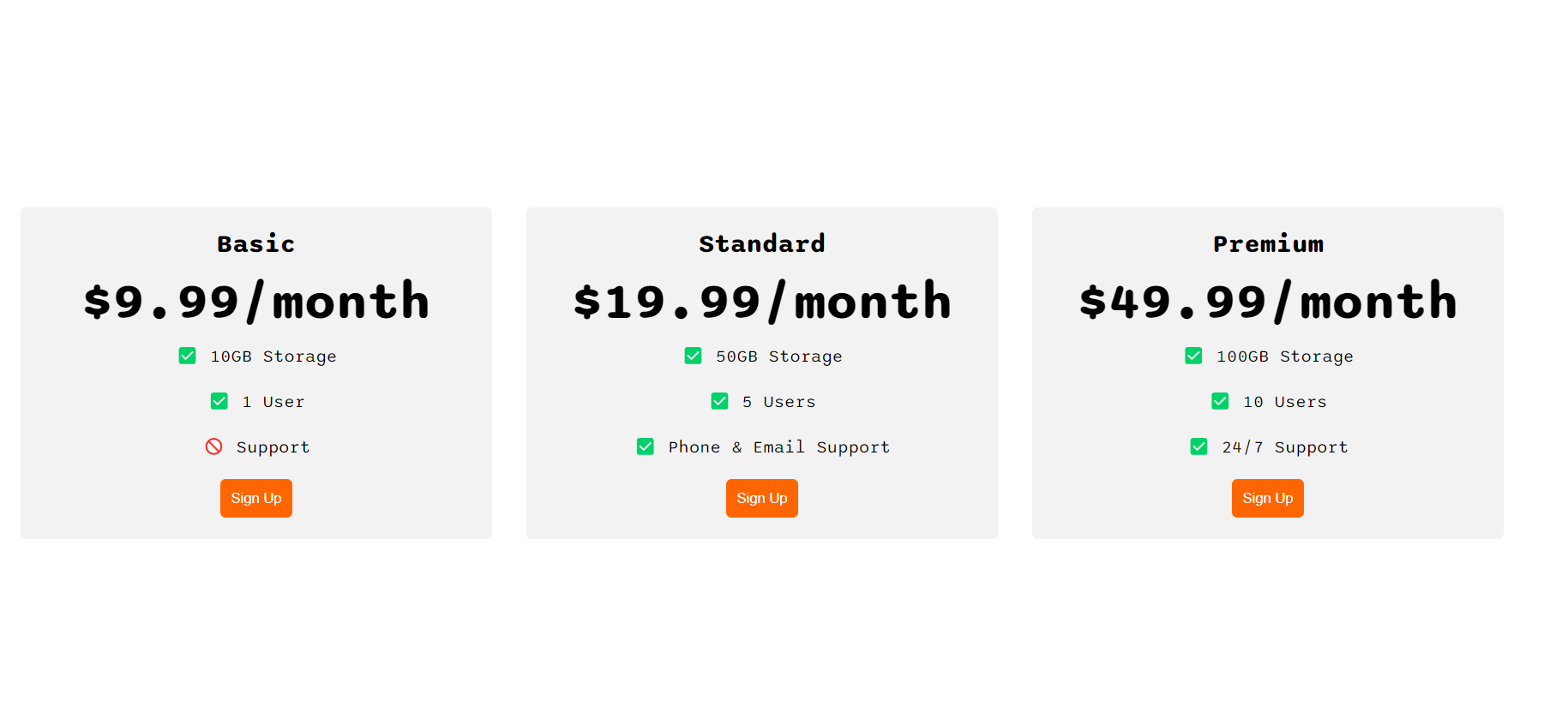This screenshot has height=719, width=1568.
Task: Click the Phone & Email Support text
Action: [x=778, y=447]
